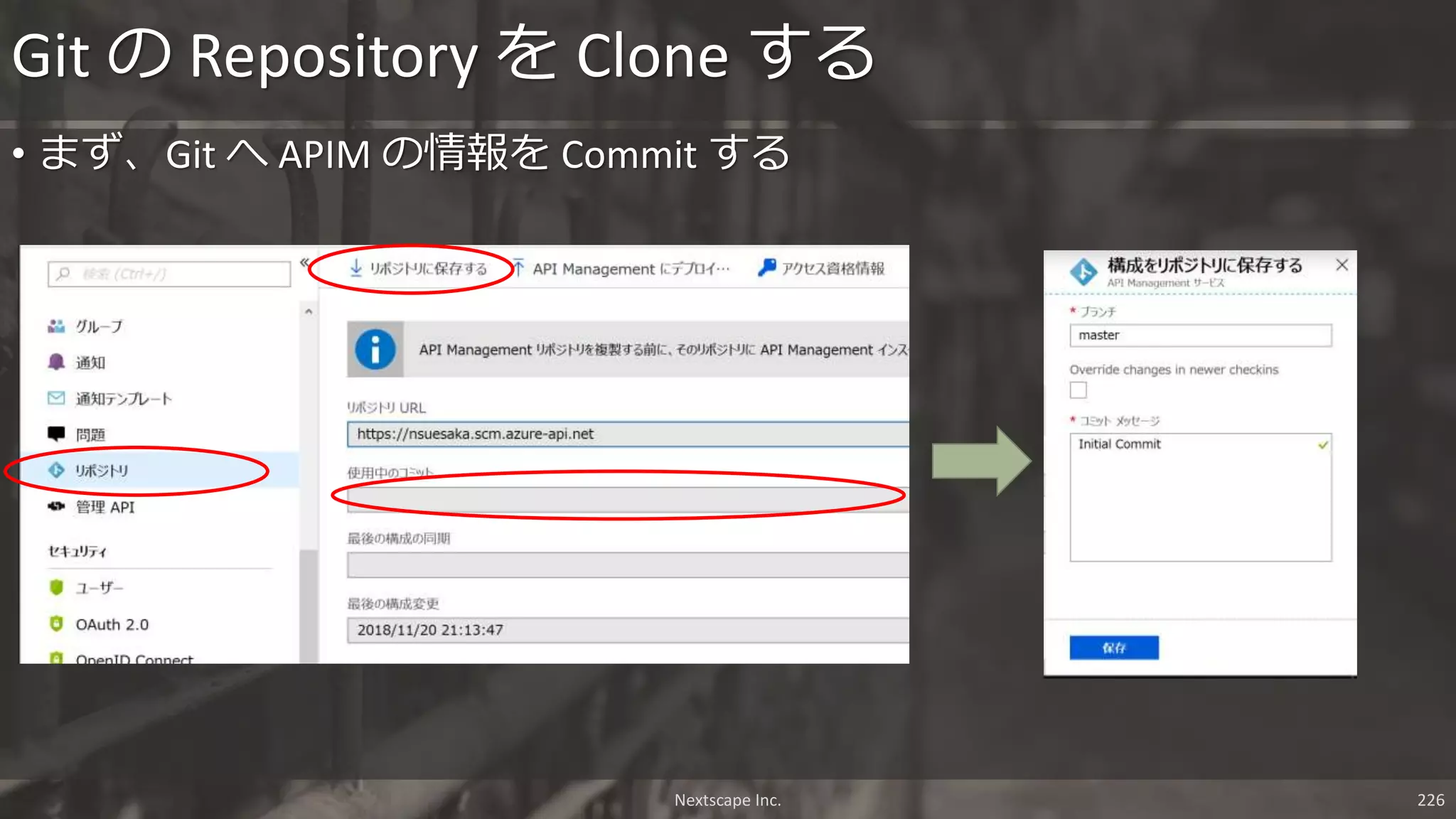Click the 通知テンプレート envelope icon
This screenshot has height=819, width=1456.
[x=56, y=397]
